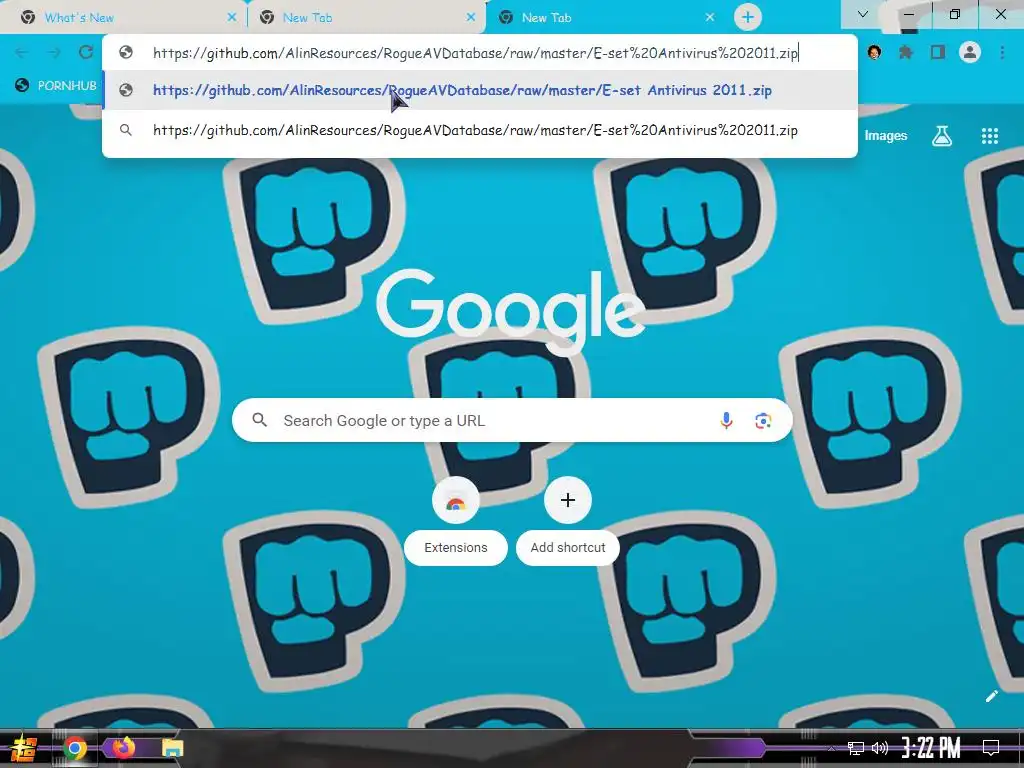Open Search Labs flask icon

click(942, 136)
